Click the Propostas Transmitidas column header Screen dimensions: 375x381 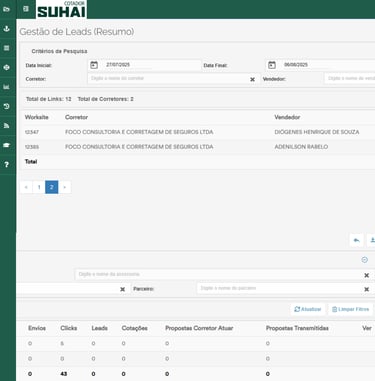(x=297, y=328)
